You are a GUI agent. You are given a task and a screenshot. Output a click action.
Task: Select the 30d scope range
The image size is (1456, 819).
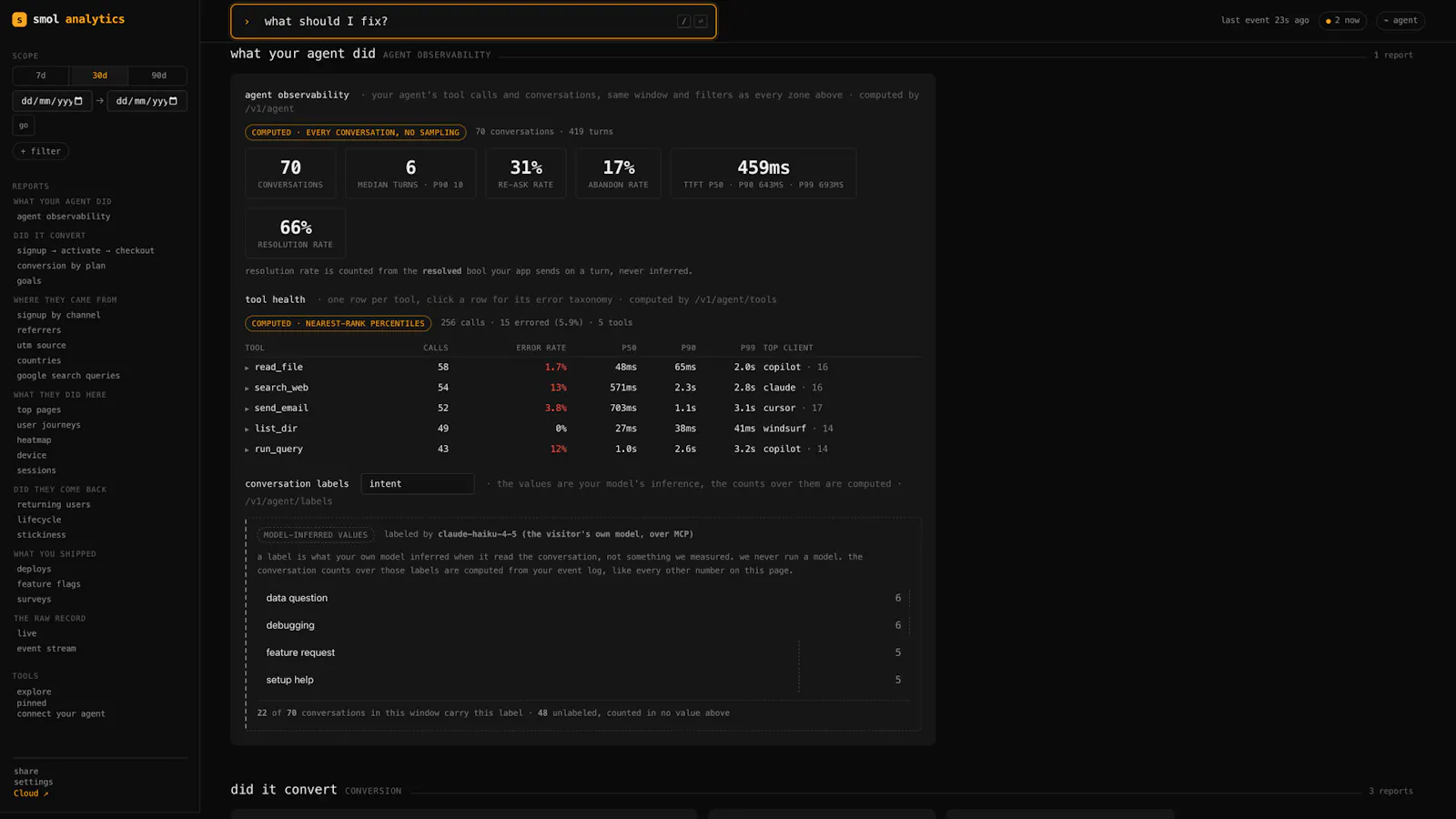tap(99, 76)
